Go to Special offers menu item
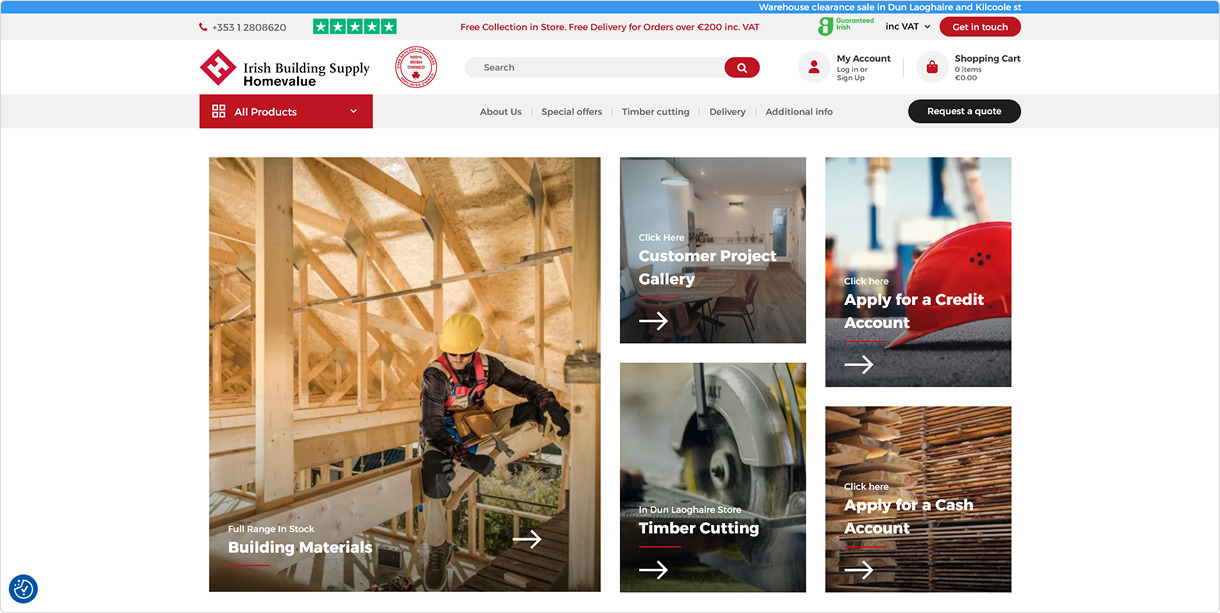The image size is (1220, 613). tap(571, 112)
